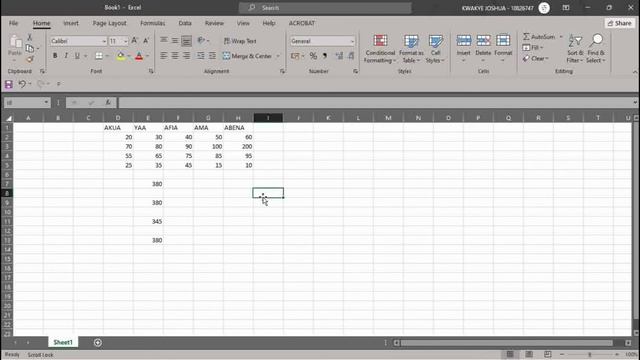The image size is (640, 360).
Task: Click the Cut scissors icon
Action: coord(29,37)
